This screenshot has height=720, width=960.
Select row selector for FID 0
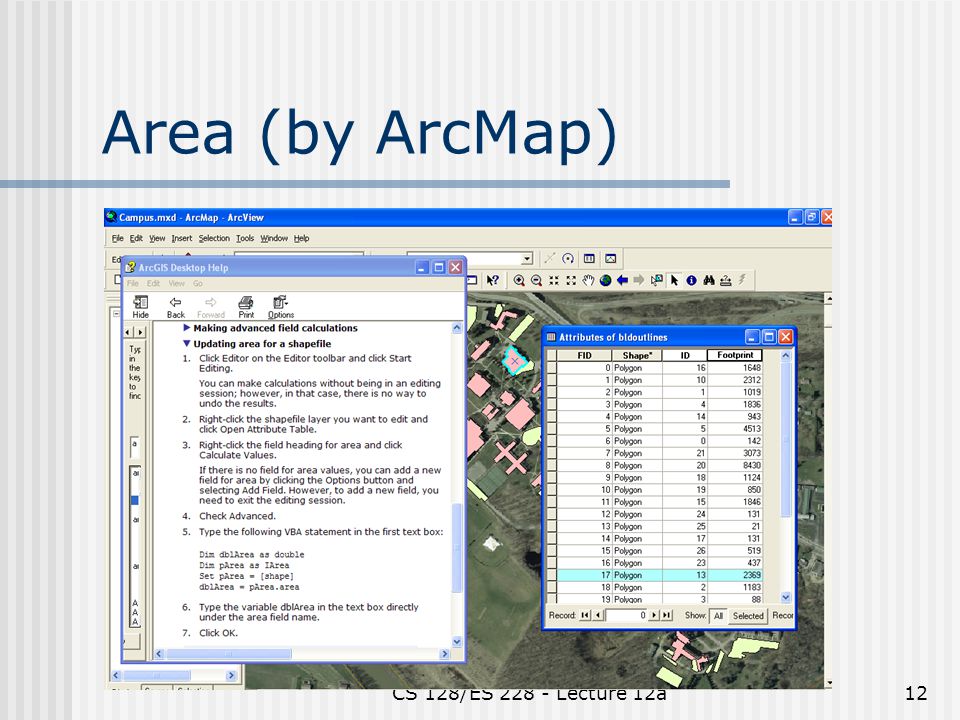(551, 368)
